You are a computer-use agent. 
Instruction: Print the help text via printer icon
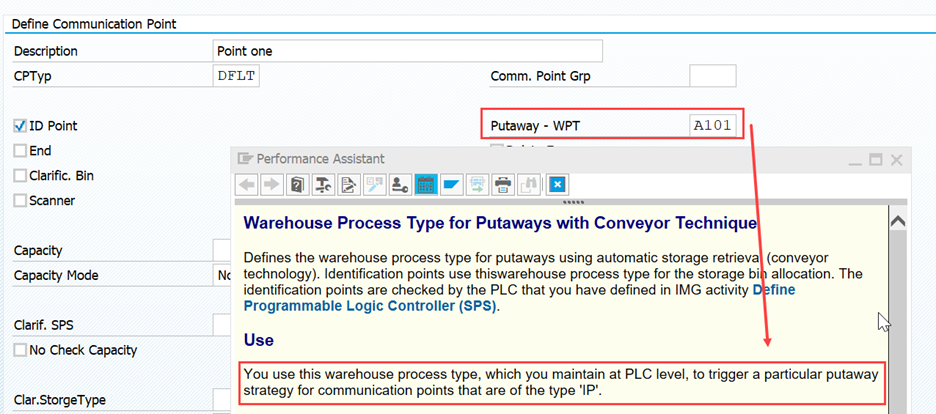(x=503, y=185)
